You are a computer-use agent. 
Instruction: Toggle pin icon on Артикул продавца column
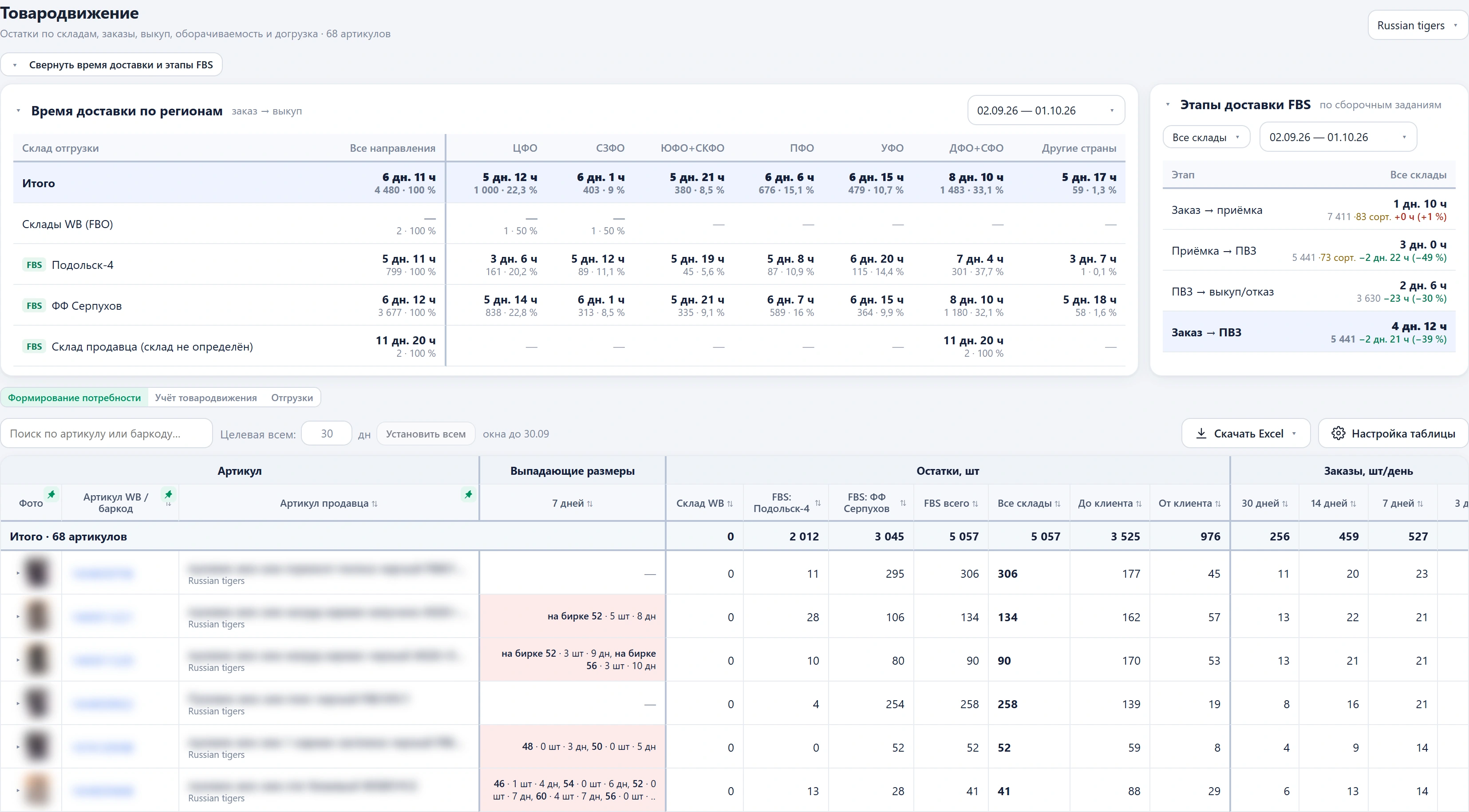[468, 494]
